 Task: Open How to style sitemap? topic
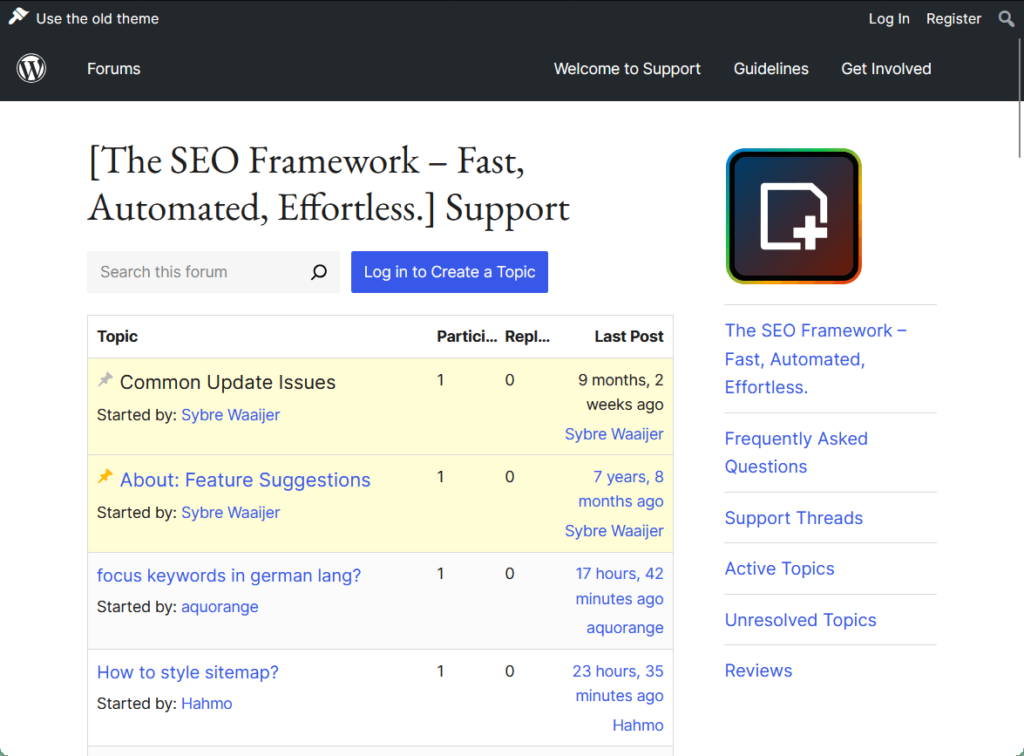187,672
